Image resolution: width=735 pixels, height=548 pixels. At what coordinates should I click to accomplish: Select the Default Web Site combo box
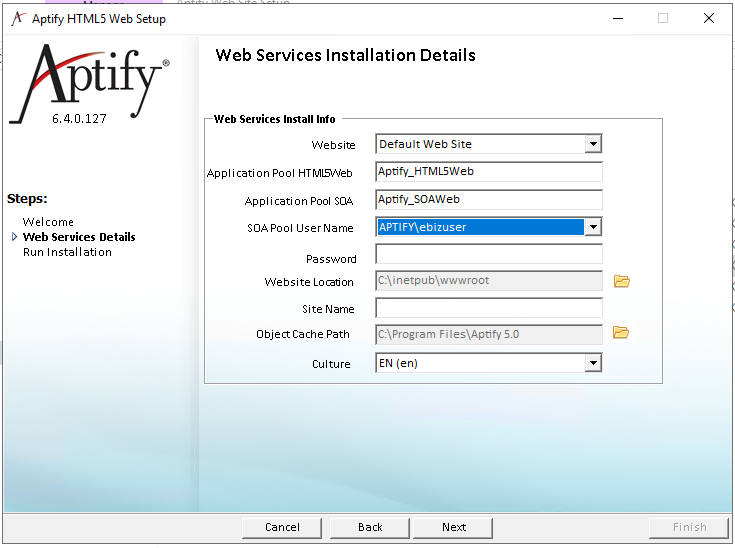click(488, 144)
